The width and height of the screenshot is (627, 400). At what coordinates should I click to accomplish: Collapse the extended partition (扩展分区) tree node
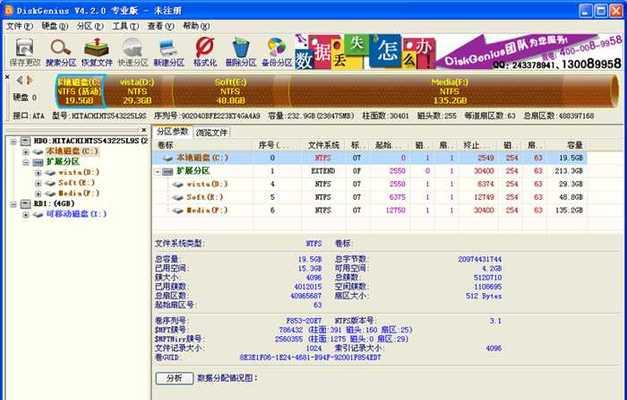tap(26, 162)
